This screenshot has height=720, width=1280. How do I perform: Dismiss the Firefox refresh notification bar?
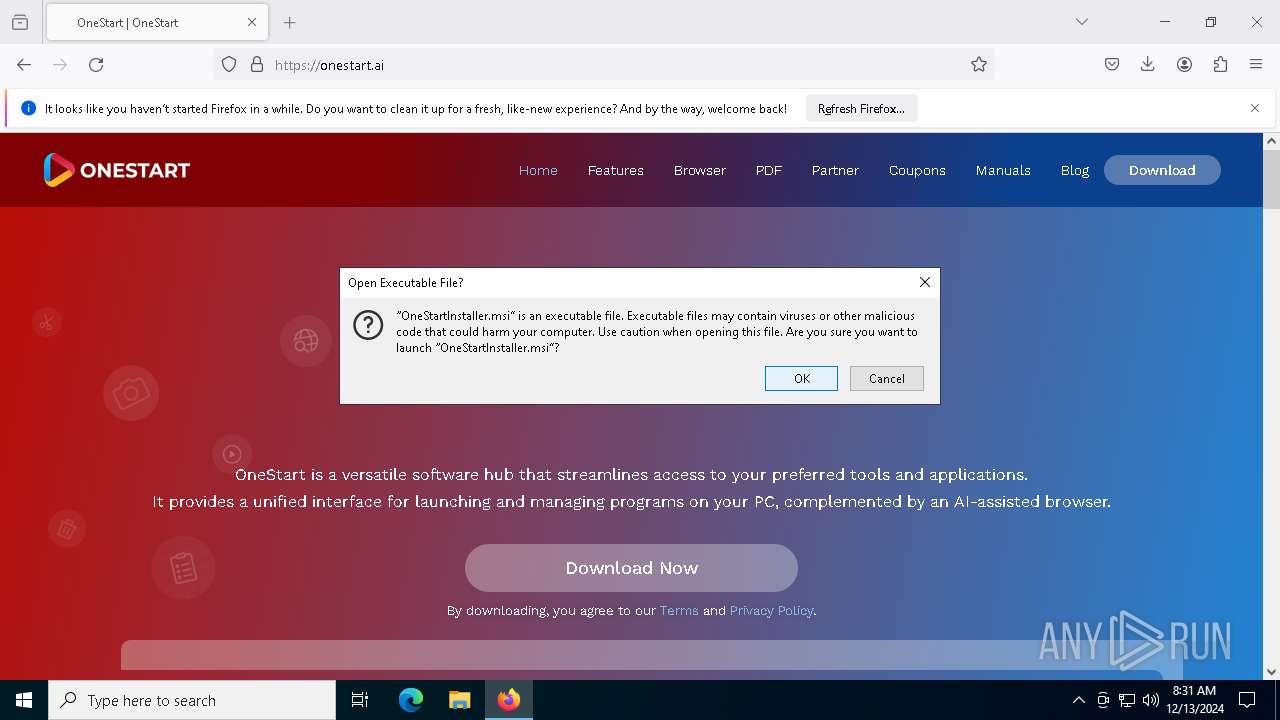pos(1255,108)
